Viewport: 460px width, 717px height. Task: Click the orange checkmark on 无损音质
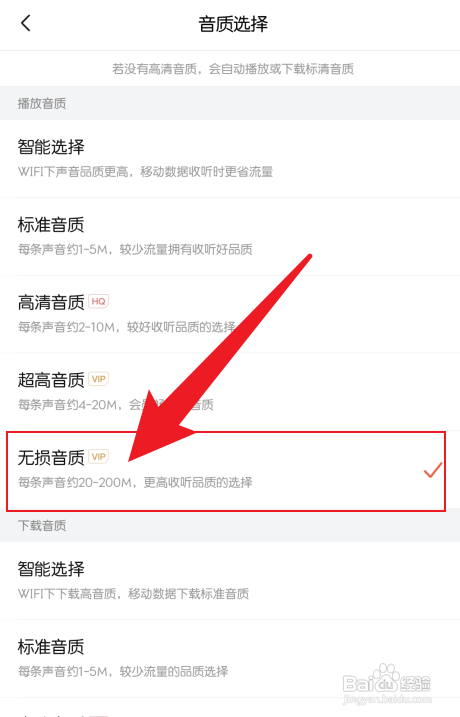point(433,470)
